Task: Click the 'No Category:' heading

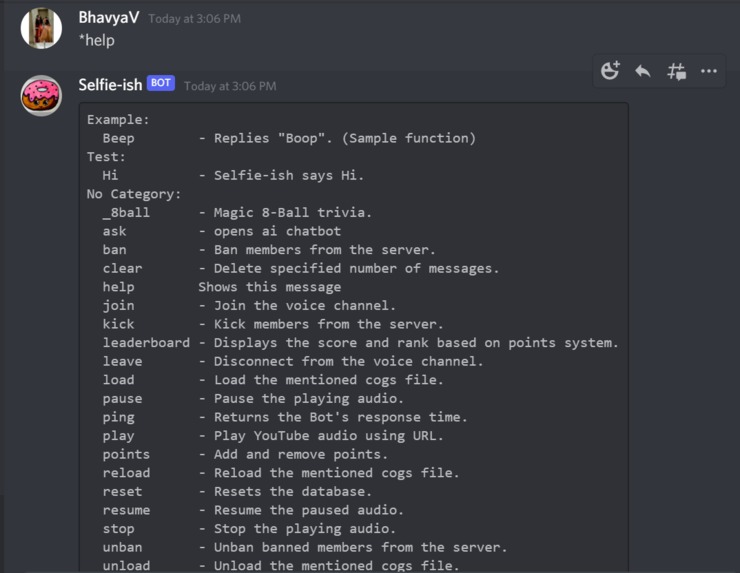Action: (x=134, y=194)
